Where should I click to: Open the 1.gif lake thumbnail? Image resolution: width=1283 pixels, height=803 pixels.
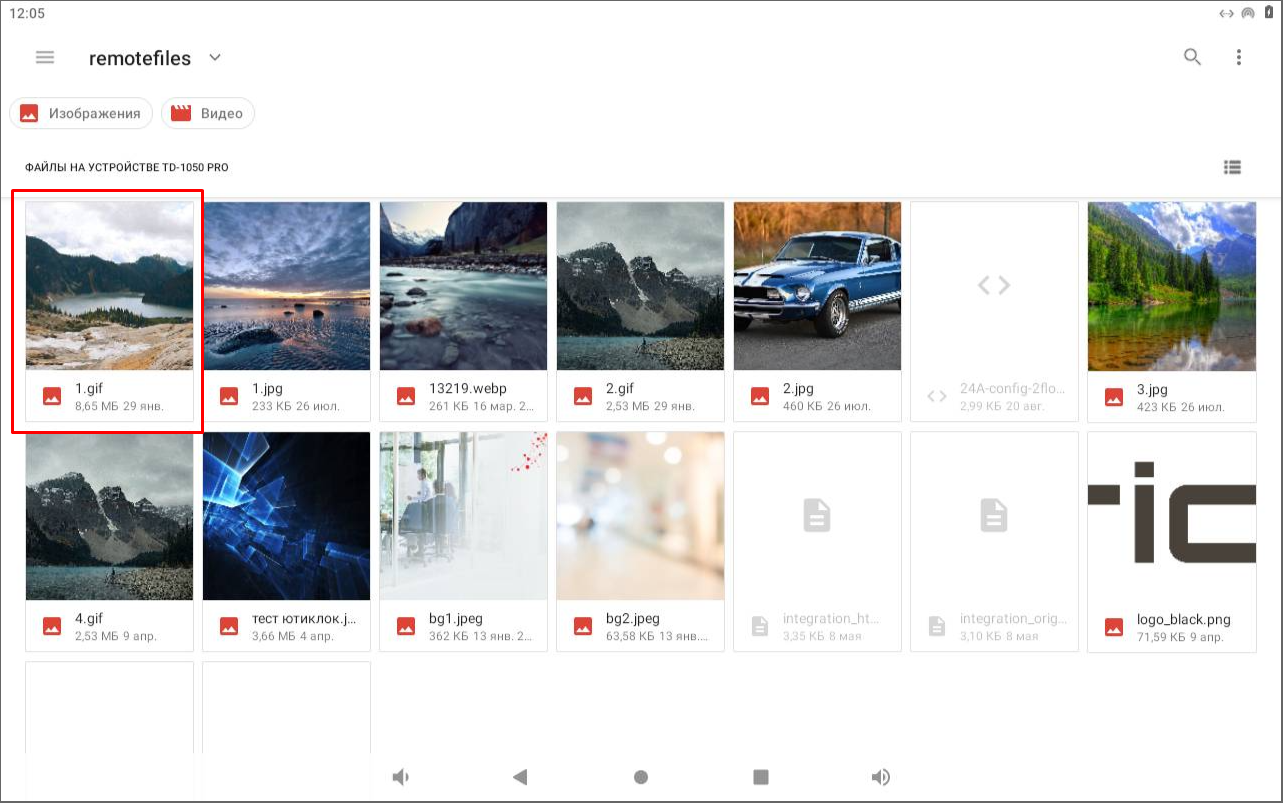click(x=110, y=286)
